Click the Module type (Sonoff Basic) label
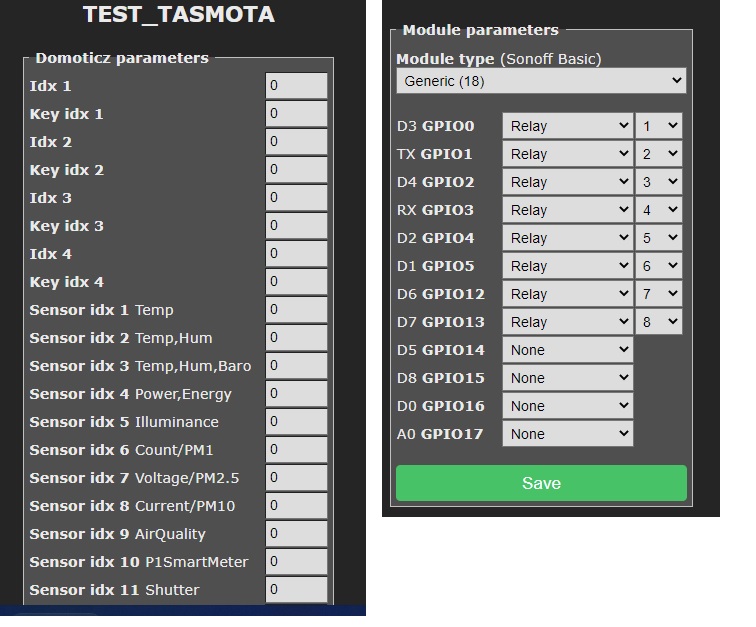756x627 pixels. click(x=499, y=59)
